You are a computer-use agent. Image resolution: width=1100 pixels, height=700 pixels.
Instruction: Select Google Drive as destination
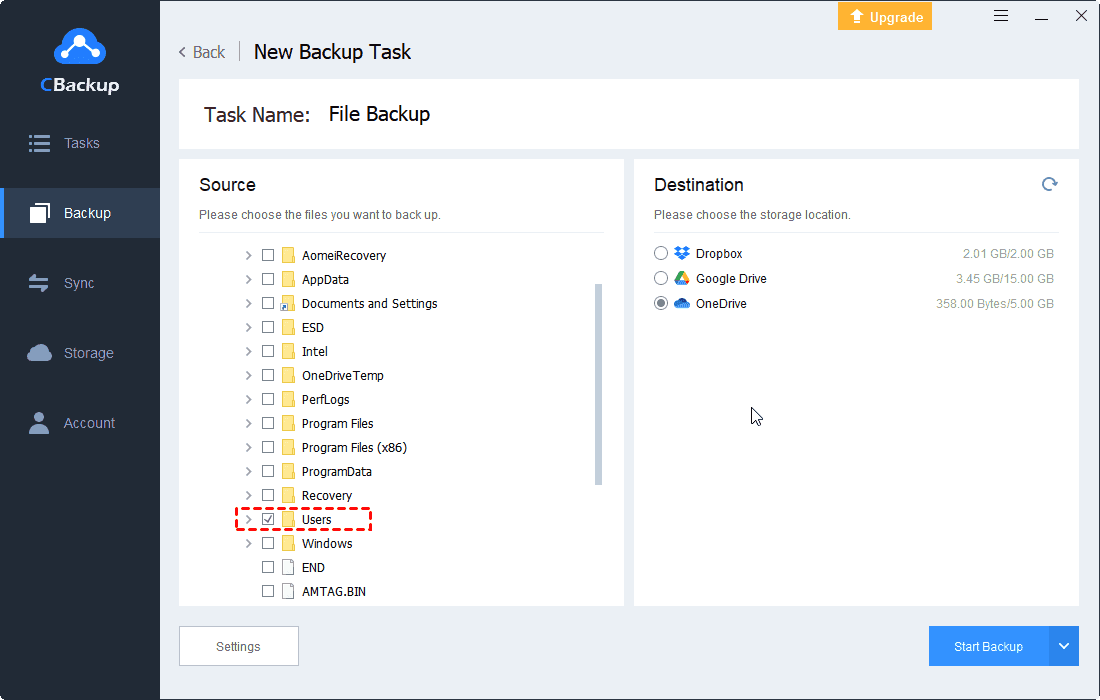tap(660, 278)
